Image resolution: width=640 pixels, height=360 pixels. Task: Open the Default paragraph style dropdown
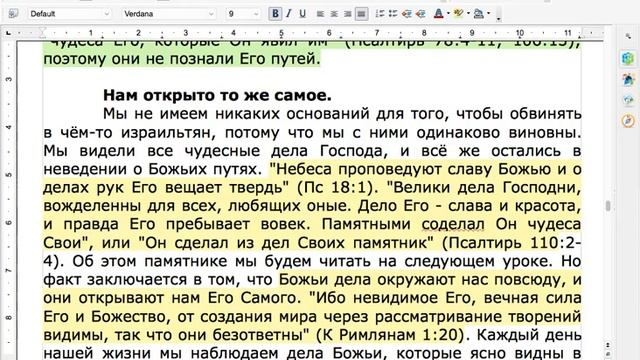click(x=107, y=14)
